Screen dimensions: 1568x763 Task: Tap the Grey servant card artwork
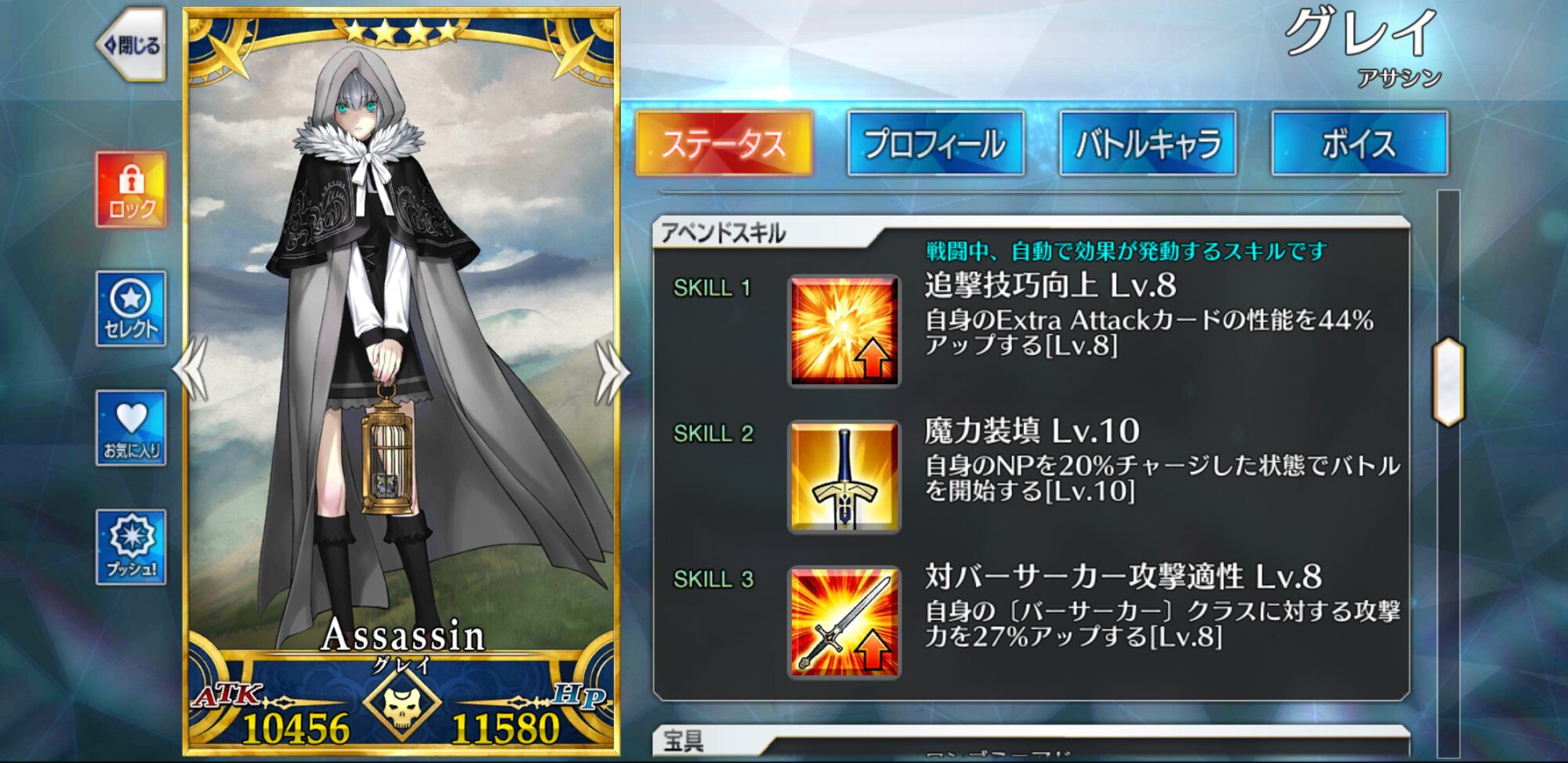(401, 345)
